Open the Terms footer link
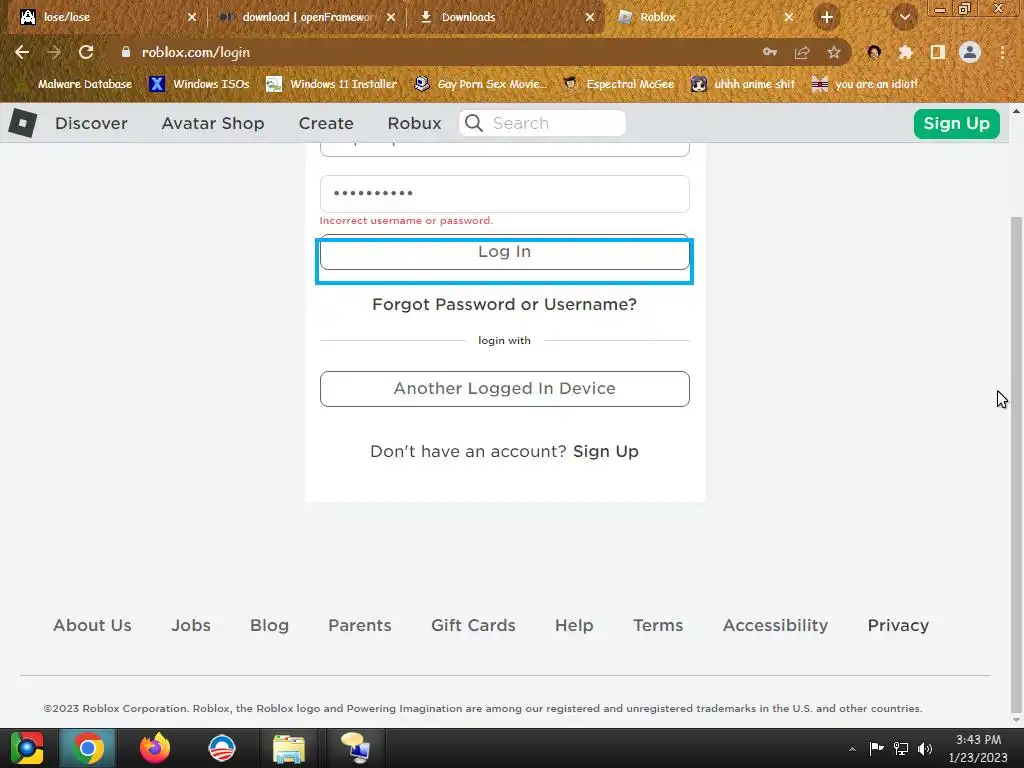This screenshot has height=768, width=1024. 658,625
